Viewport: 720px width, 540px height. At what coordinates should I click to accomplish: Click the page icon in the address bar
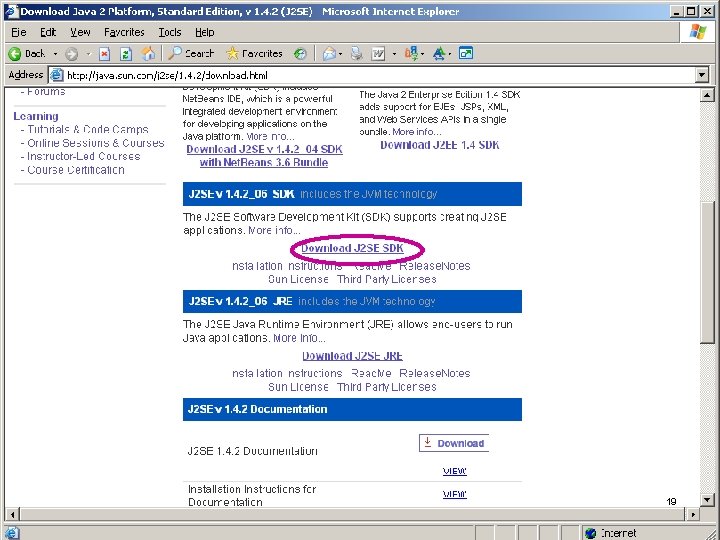point(56,75)
